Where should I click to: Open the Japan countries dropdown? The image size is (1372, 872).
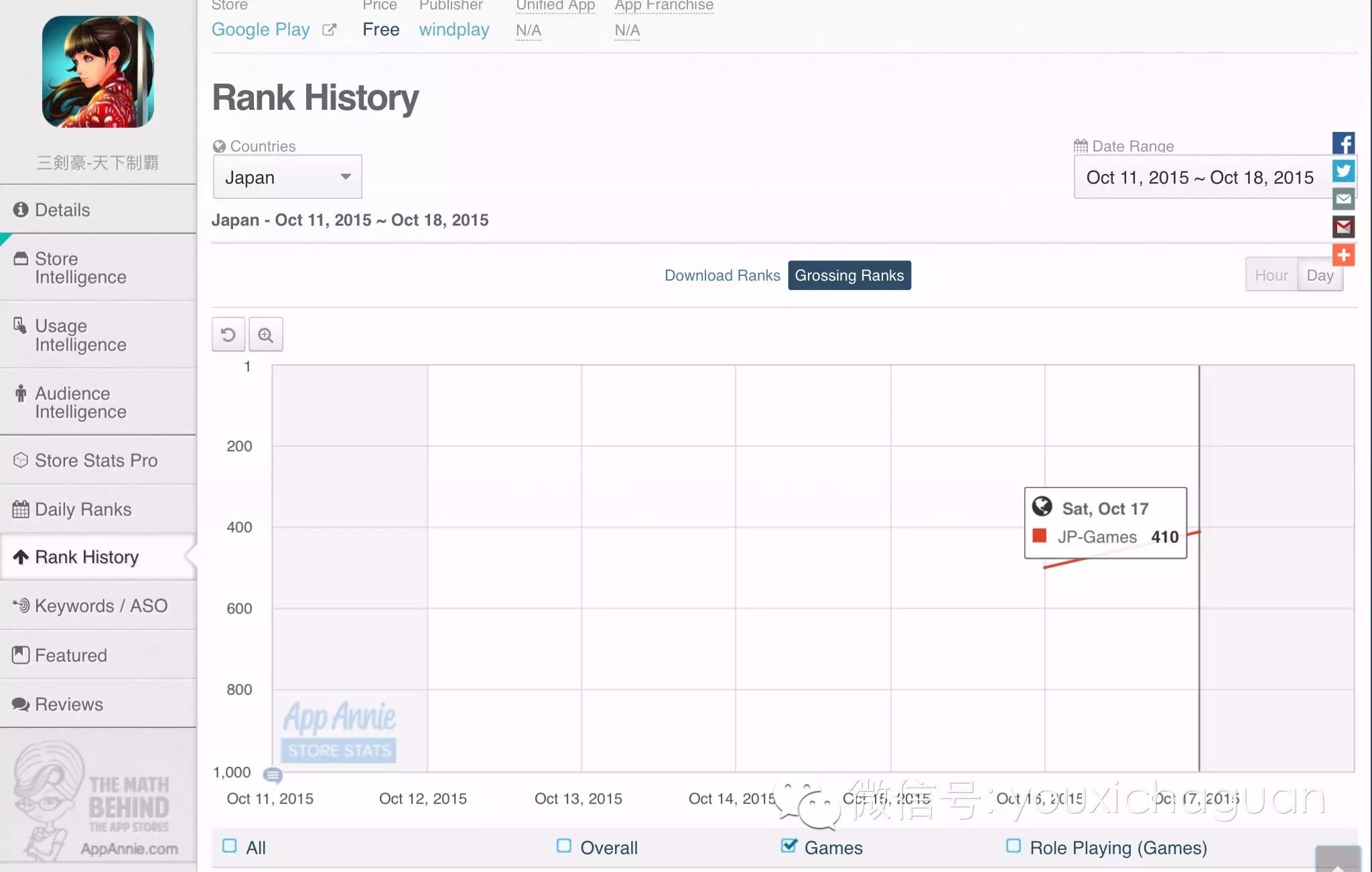287,177
